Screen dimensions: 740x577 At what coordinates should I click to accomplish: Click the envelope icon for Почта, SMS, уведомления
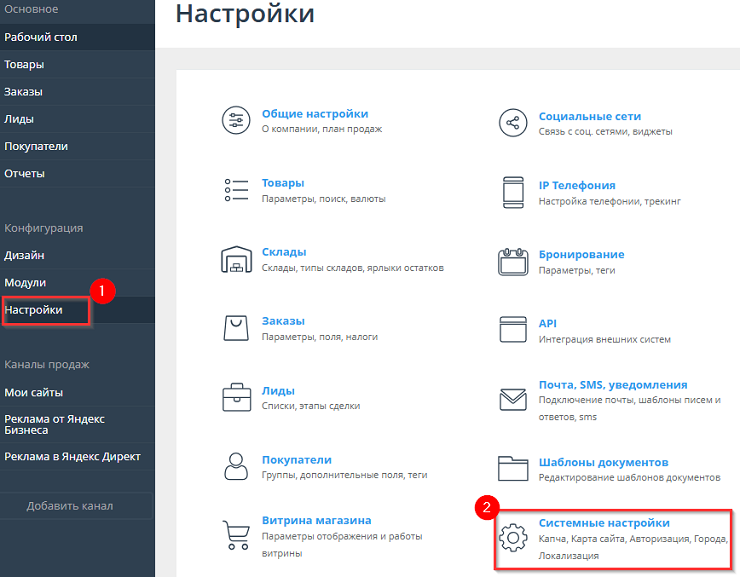[513, 398]
